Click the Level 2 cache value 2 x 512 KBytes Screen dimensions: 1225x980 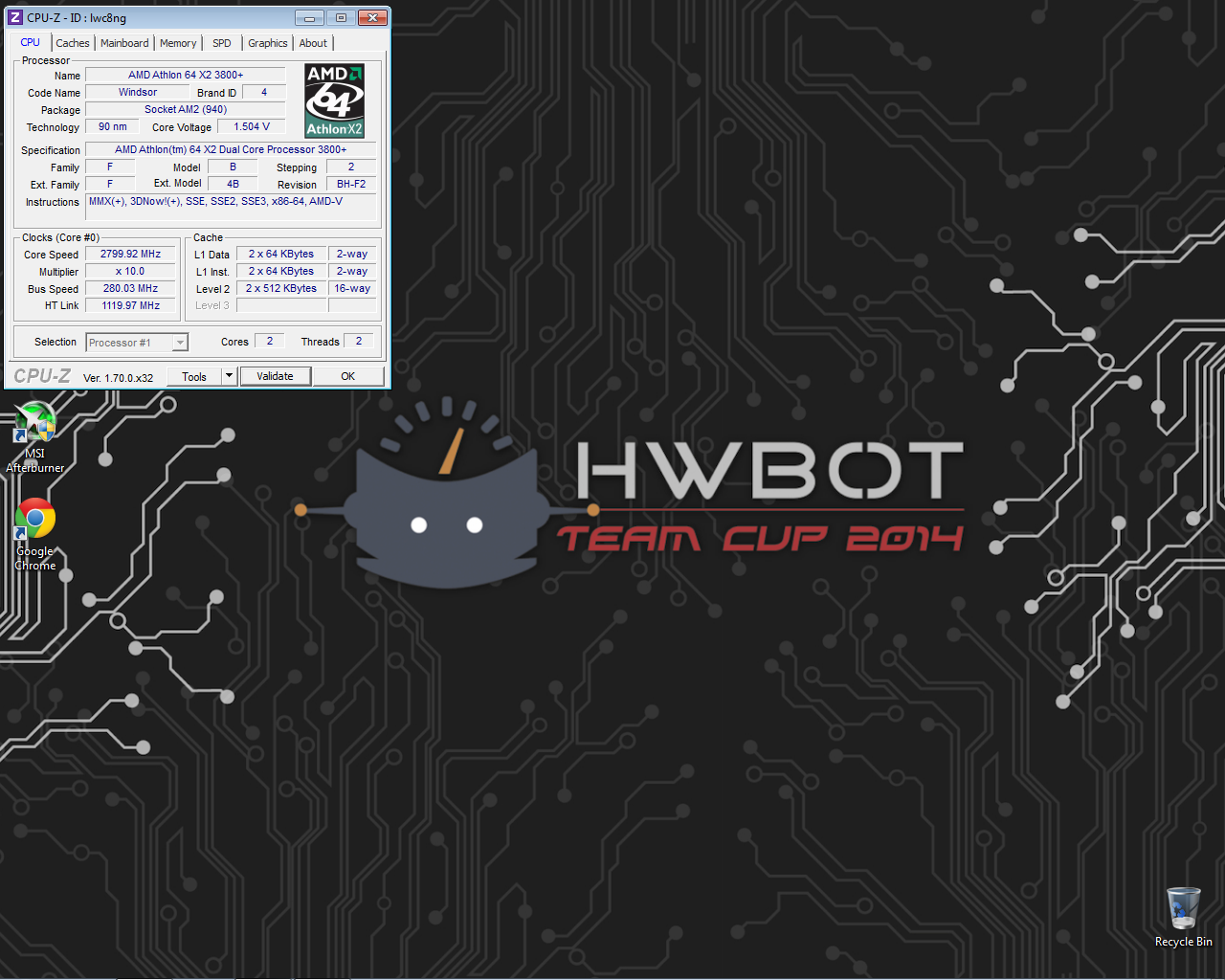coord(281,288)
